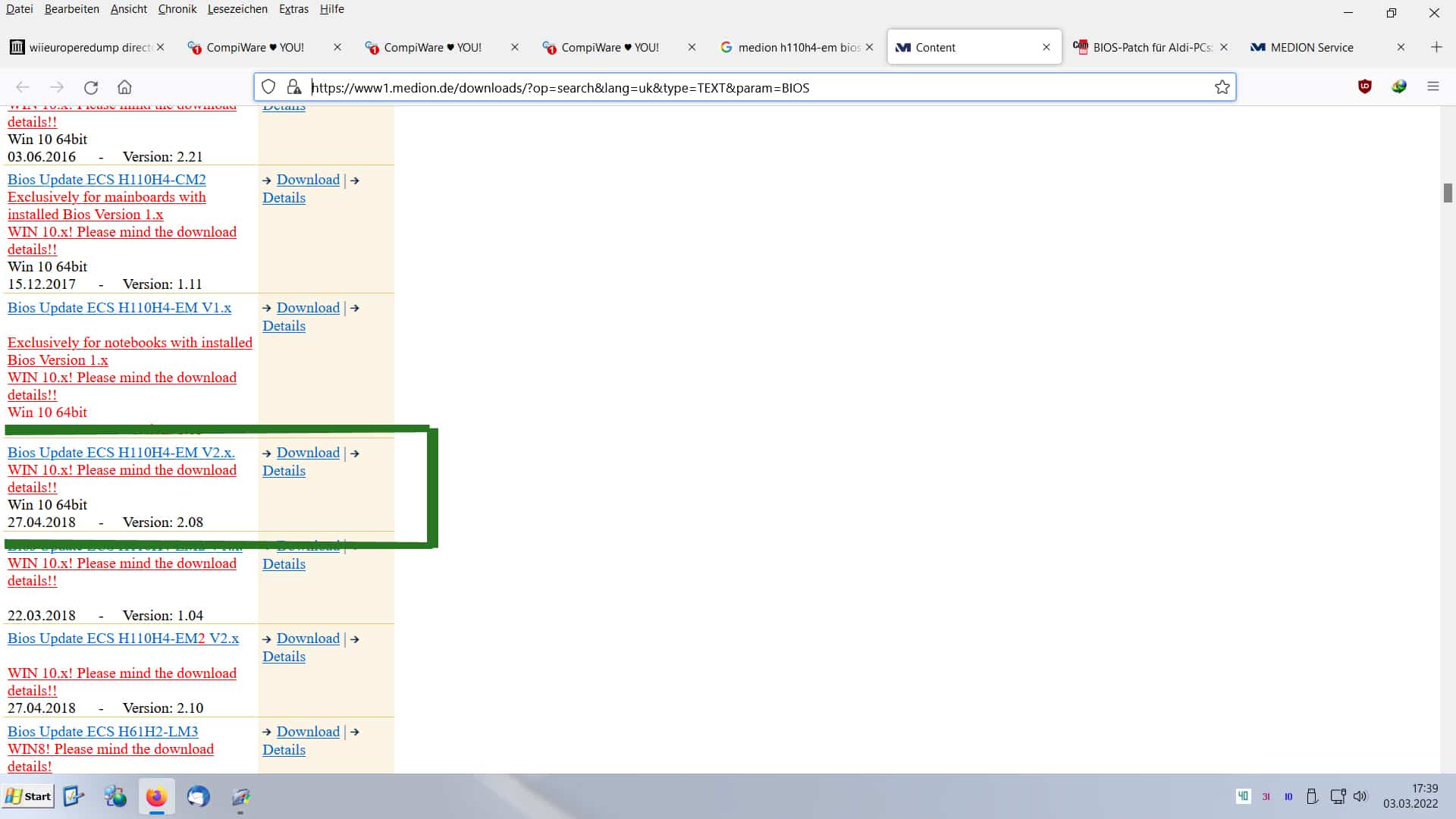Open a new tab with the plus button
Image resolution: width=1456 pixels, height=819 pixels.
click(x=1436, y=47)
